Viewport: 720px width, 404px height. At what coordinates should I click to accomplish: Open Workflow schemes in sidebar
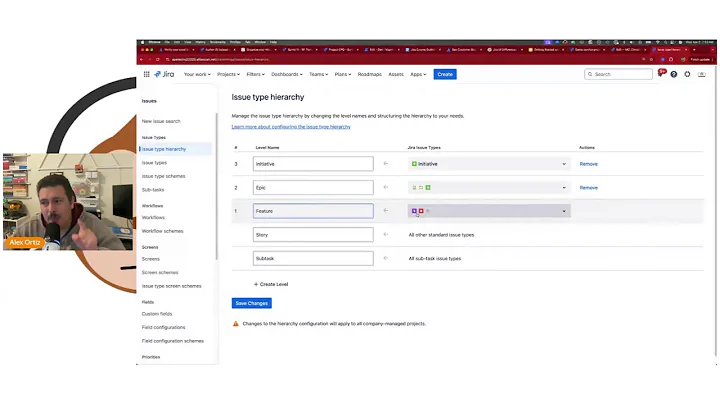pos(163,231)
